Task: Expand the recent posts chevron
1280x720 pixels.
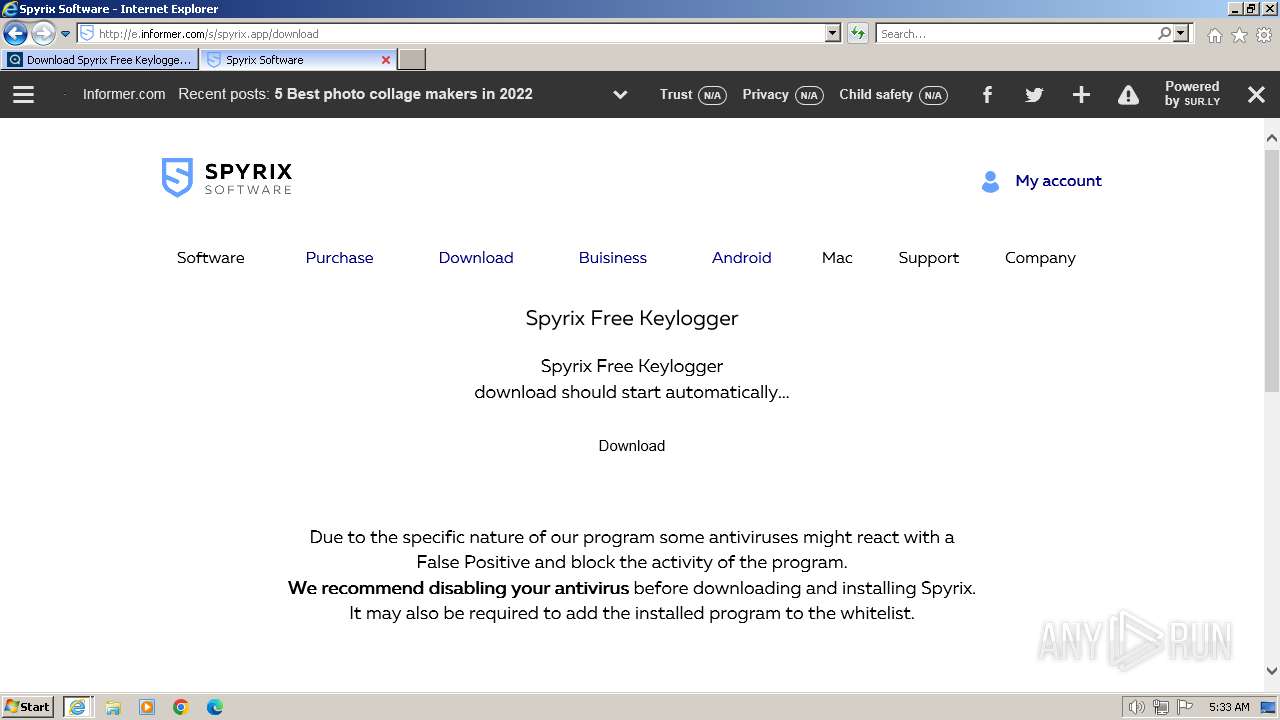Action: tap(620, 95)
